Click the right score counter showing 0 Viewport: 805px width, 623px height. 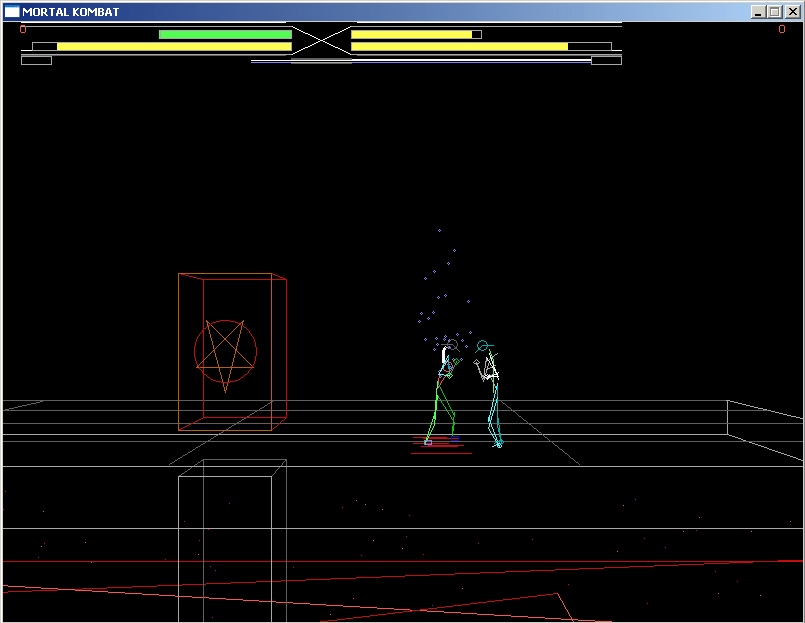tap(781, 29)
